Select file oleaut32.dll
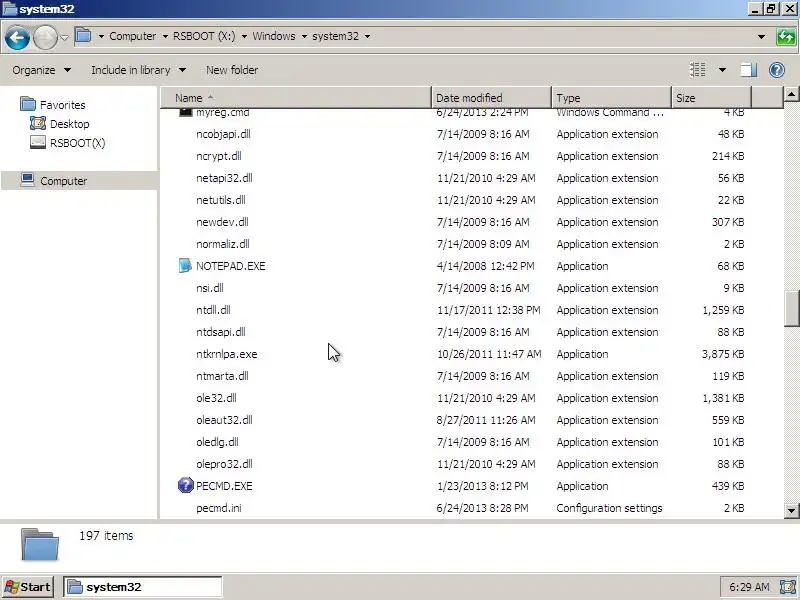 224,419
